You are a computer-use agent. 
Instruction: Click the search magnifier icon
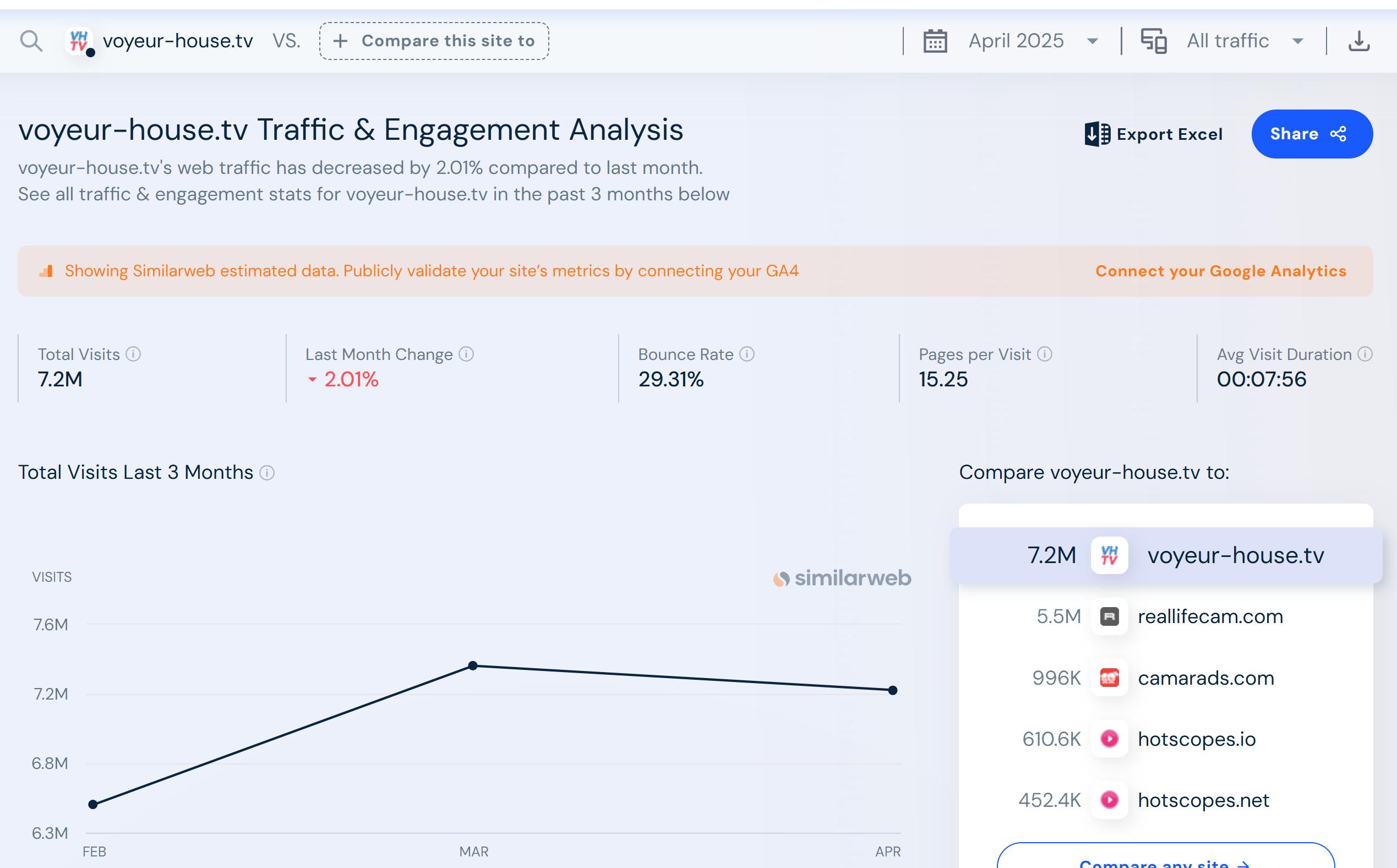point(31,41)
